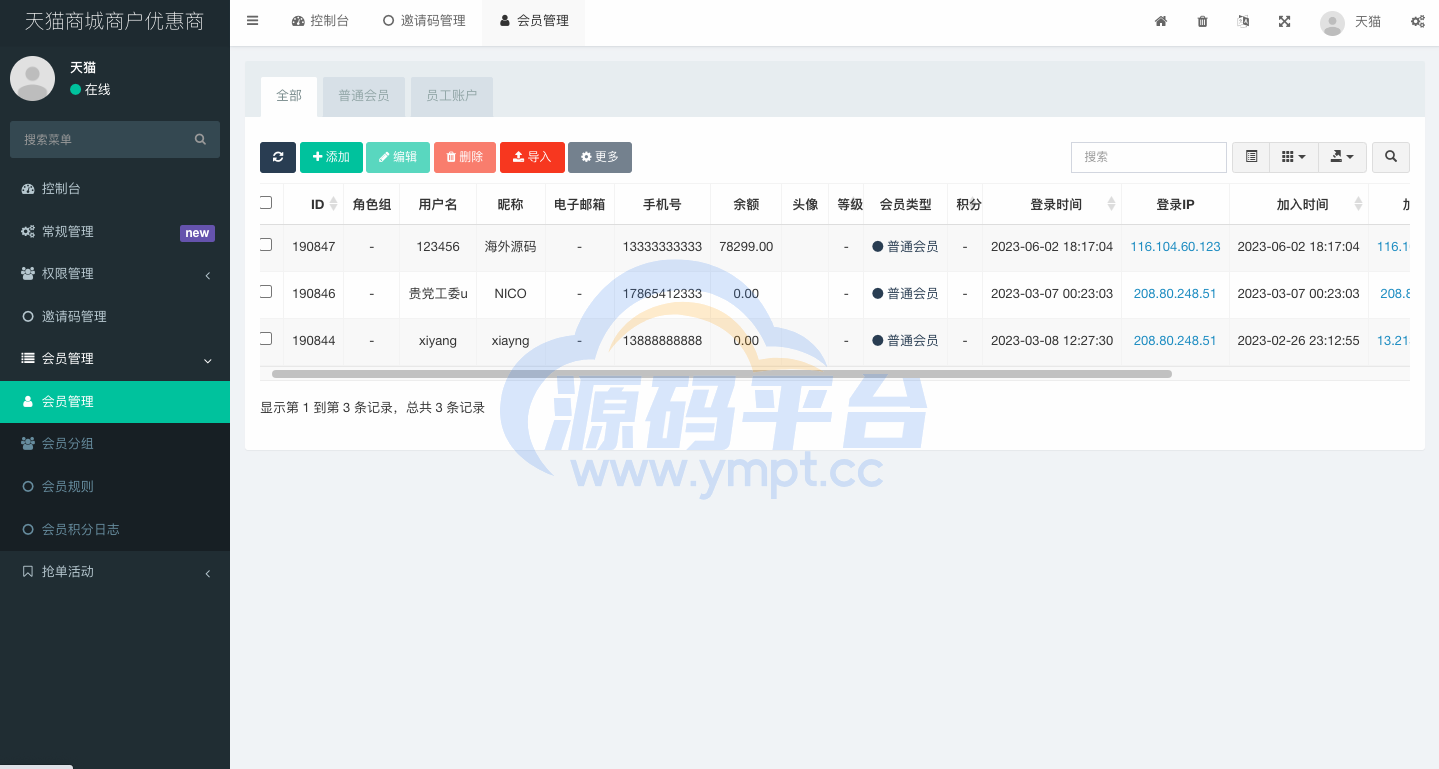Click the large profile avatar in sidebar
The width and height of the screenshot is (1439, 769).
32,78
